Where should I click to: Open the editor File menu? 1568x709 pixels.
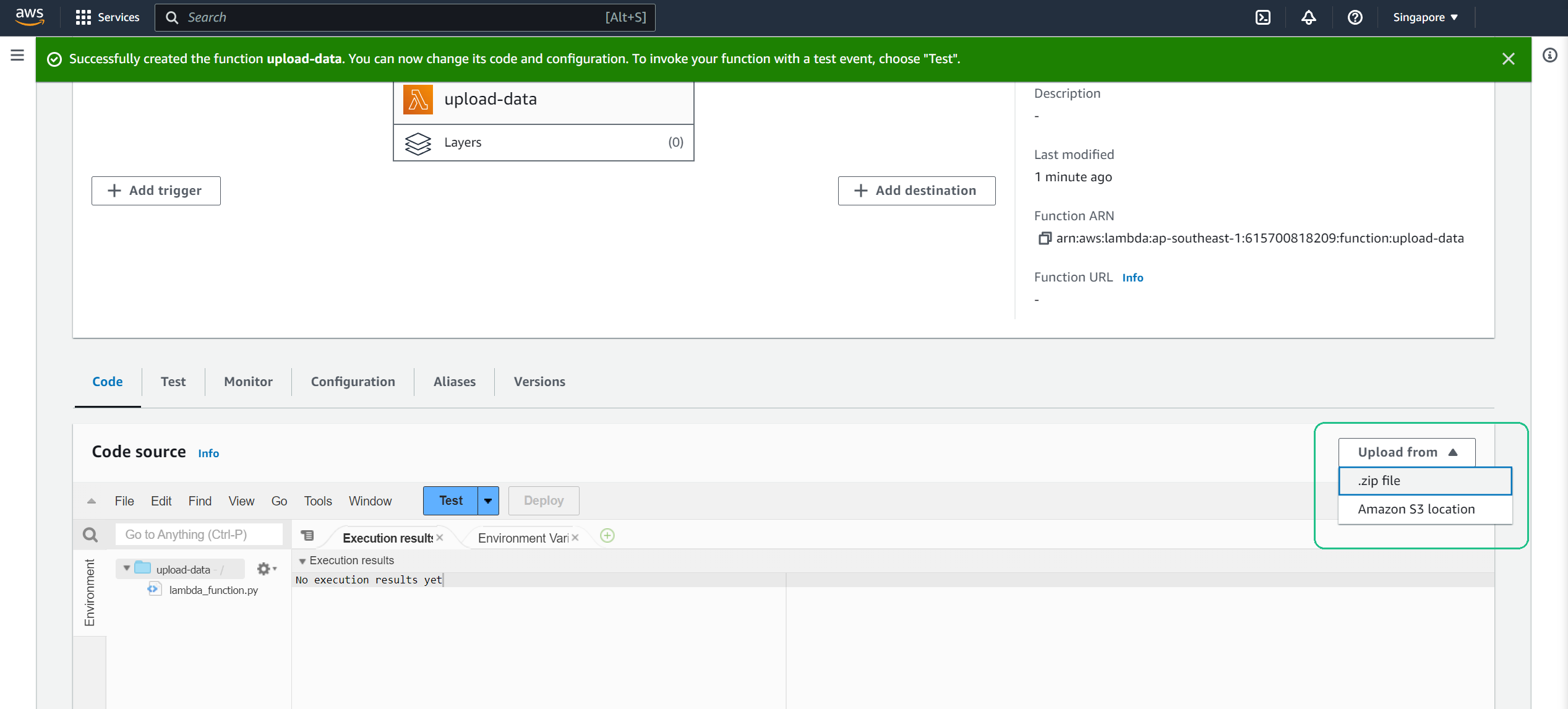124,501
